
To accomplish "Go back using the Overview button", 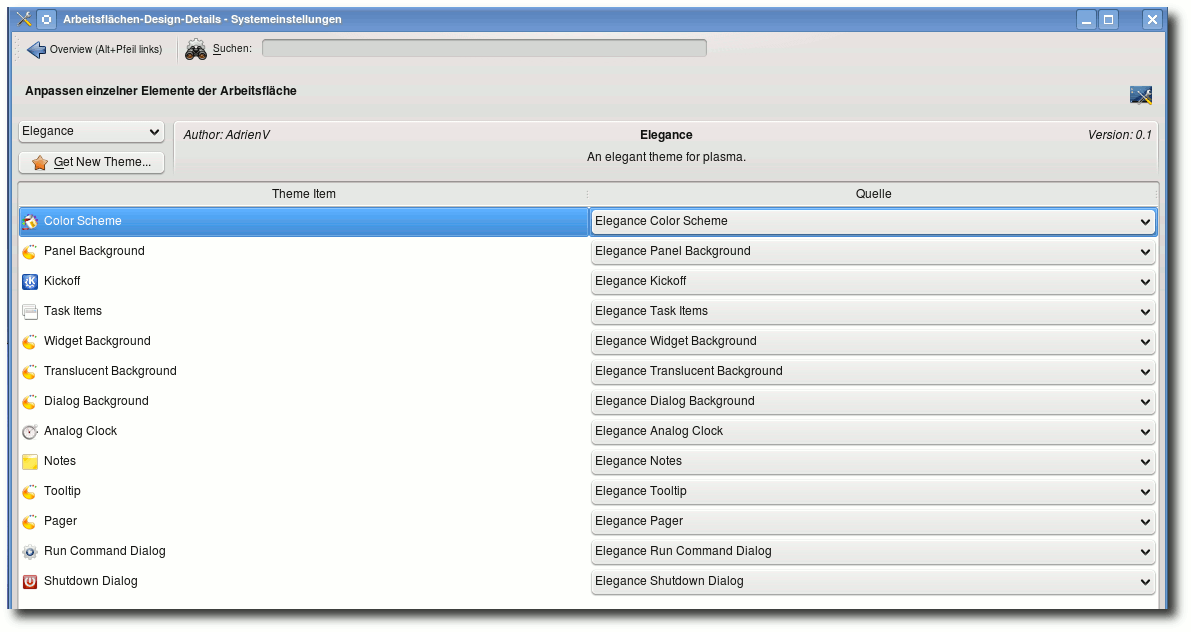I will coord(94,49).
